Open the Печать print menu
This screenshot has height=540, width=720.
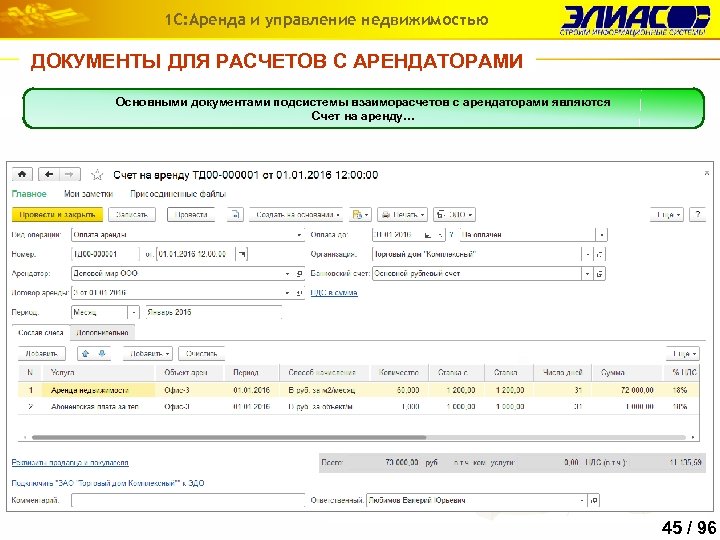pos(403,214)
